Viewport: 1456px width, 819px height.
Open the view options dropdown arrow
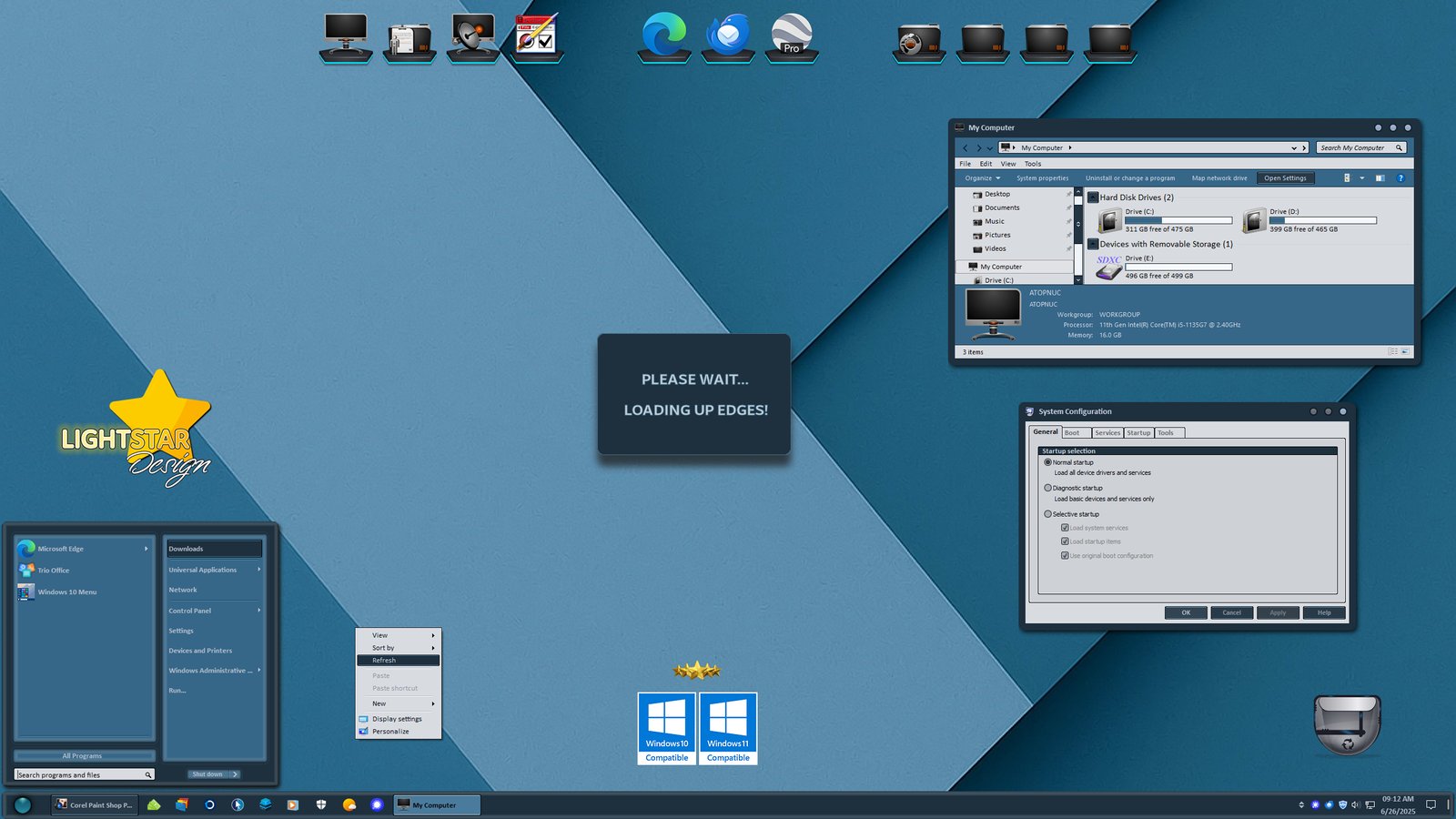click(x=1361, y=178)
